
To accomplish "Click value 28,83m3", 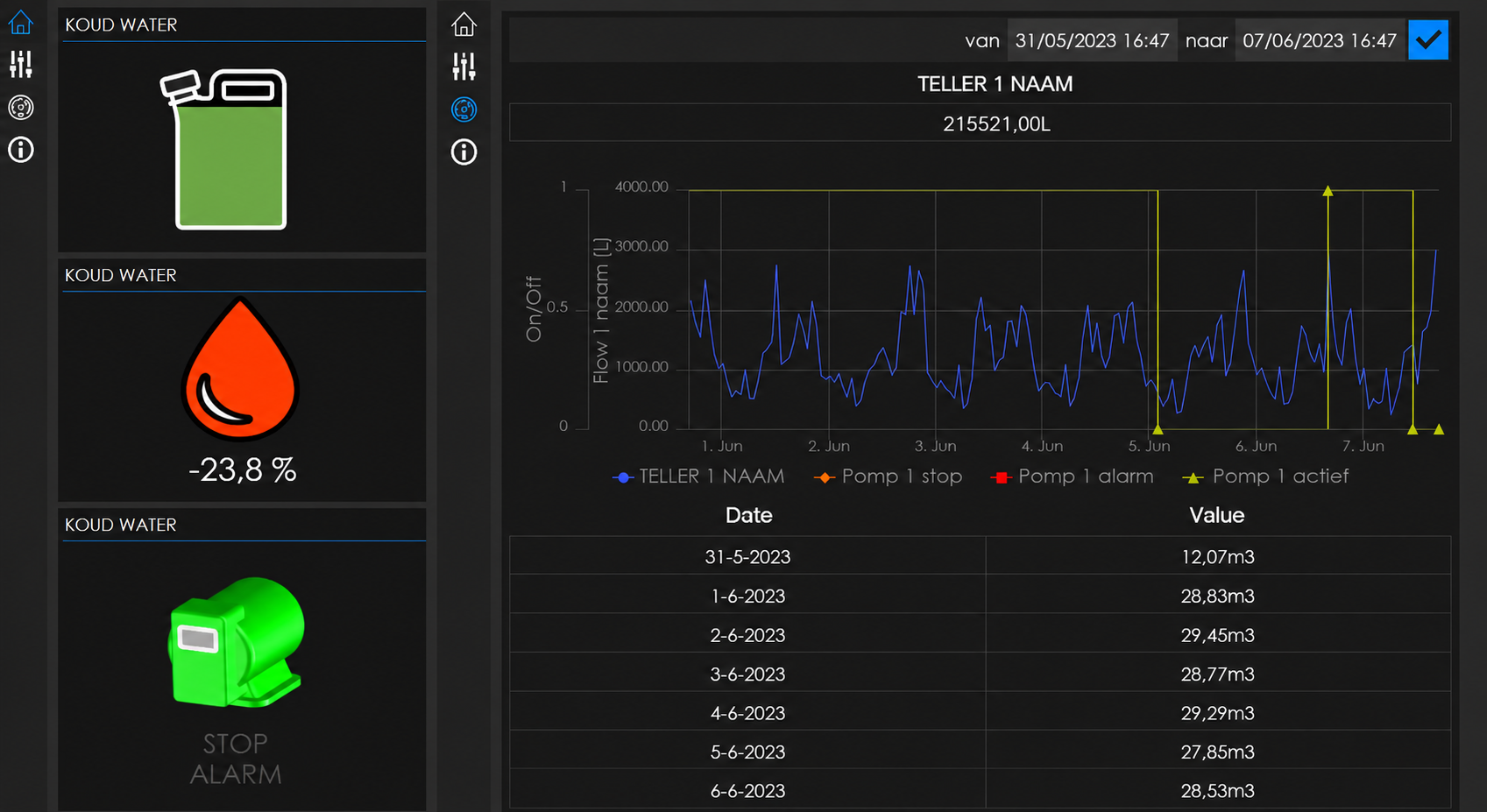I will [1218, 597].
